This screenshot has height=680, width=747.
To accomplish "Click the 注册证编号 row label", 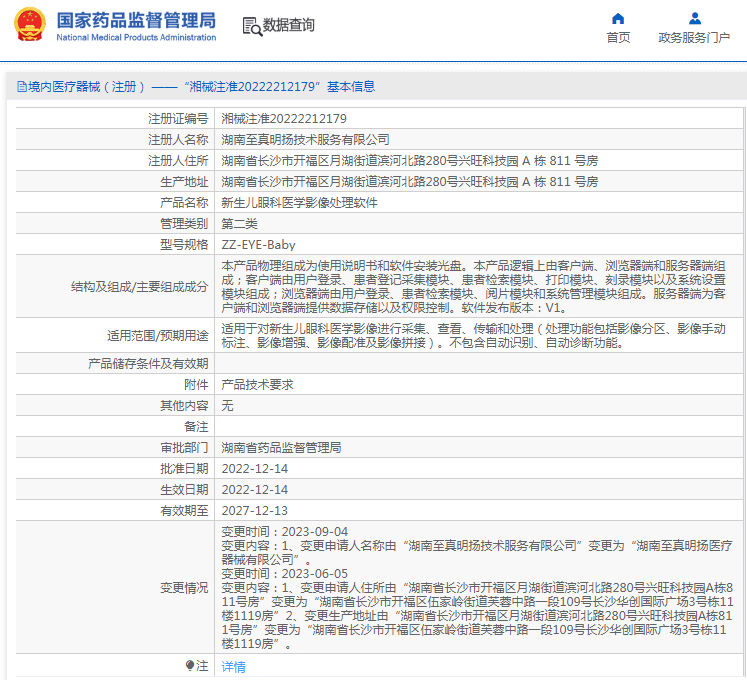I will click(x=178, y=119).
